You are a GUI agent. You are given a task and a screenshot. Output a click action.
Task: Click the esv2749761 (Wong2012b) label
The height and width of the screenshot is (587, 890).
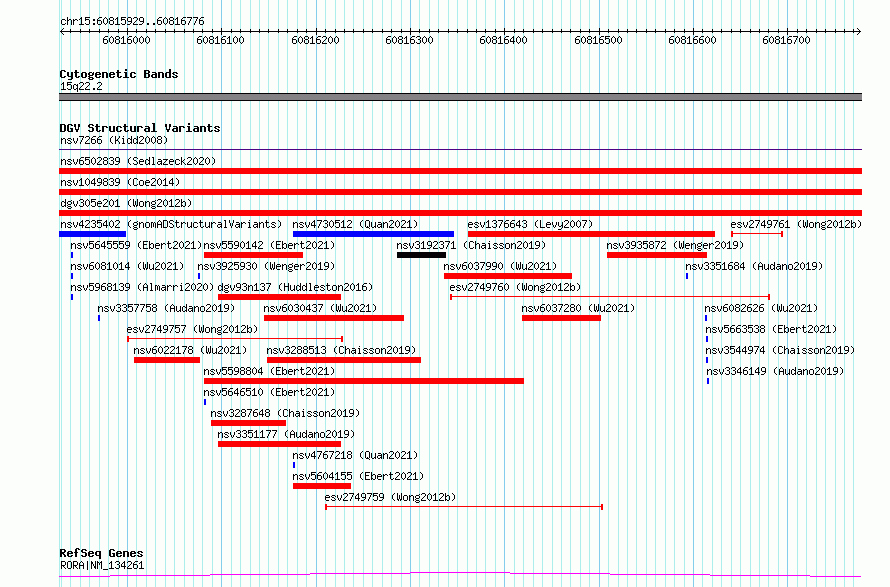point(796,224)
